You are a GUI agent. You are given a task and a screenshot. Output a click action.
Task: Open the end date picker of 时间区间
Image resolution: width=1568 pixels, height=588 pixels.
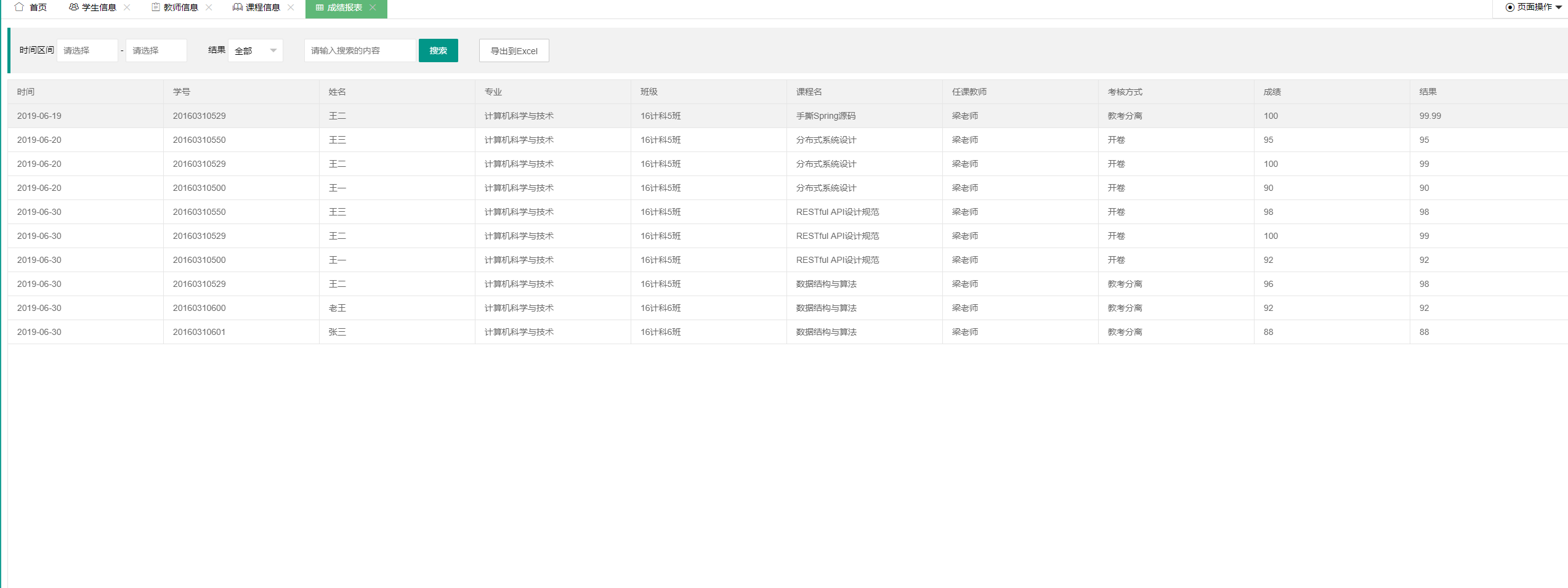click(x=156, y=50)
